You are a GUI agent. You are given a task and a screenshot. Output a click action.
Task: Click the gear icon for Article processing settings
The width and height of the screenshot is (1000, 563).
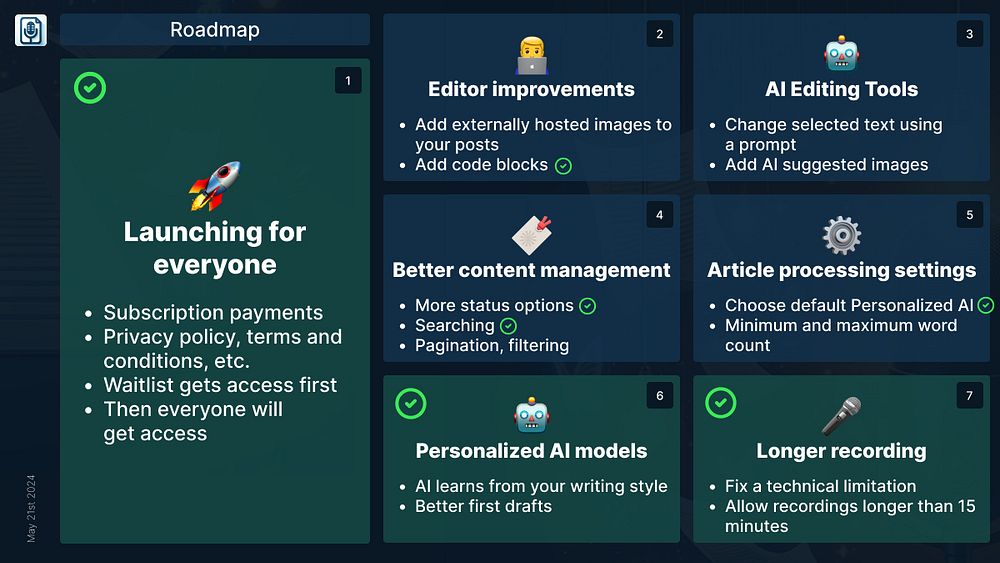point(841,235)
